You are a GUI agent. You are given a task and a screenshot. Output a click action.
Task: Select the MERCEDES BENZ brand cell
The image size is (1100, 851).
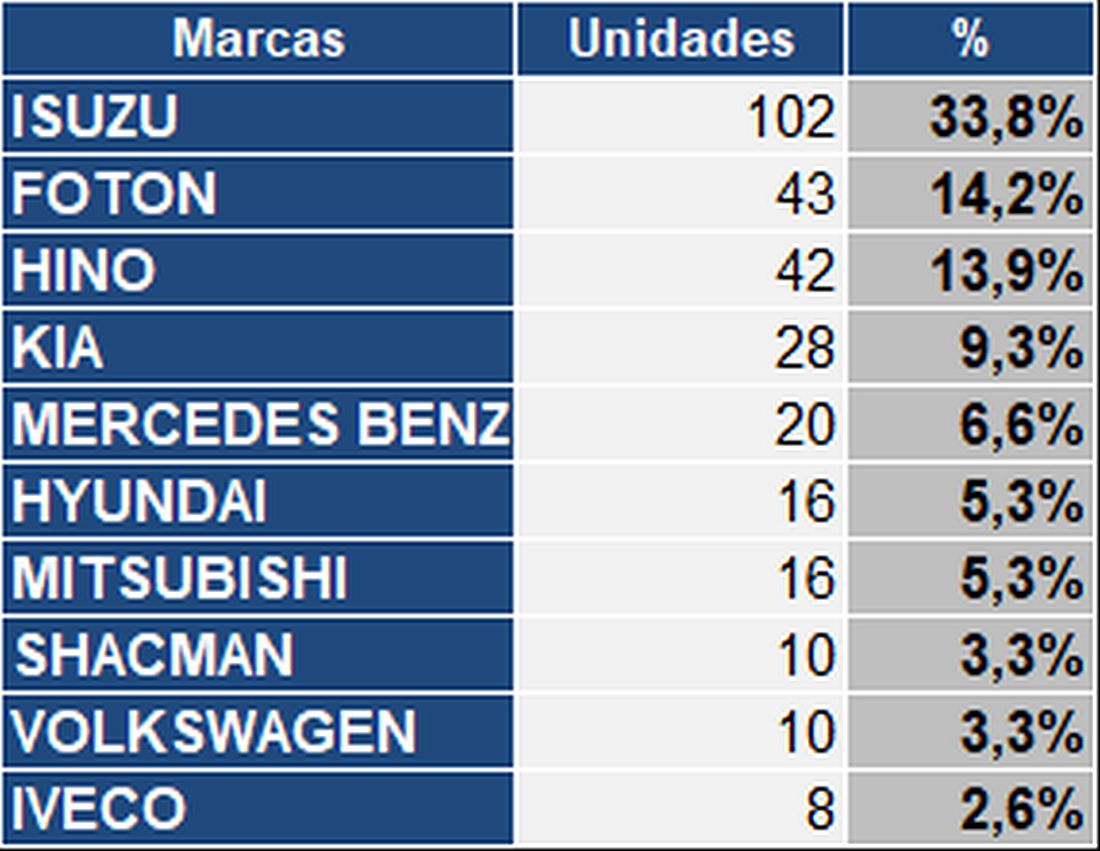258,425
